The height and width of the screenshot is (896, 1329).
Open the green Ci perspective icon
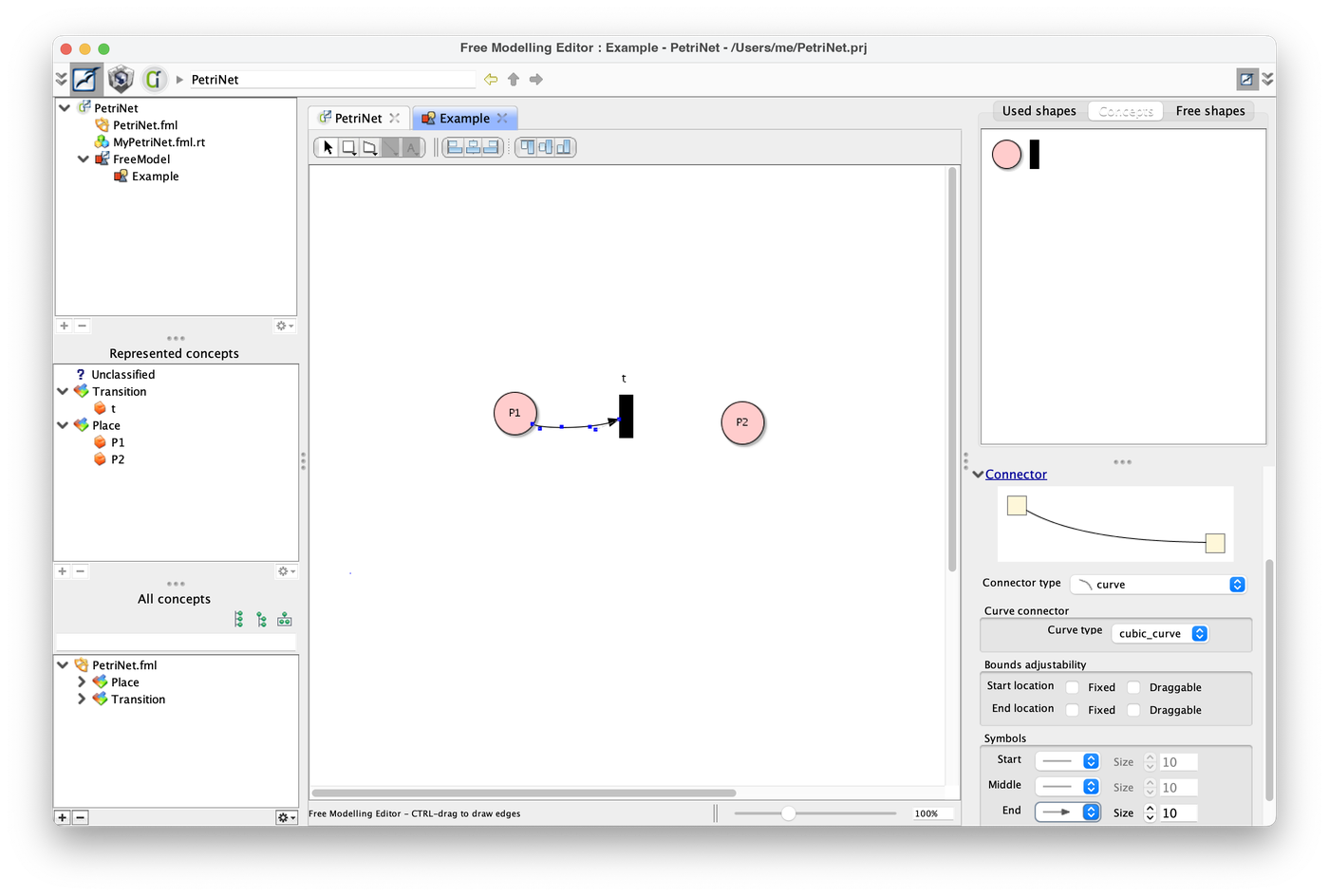pyautogui.click(x=154, y=79)
